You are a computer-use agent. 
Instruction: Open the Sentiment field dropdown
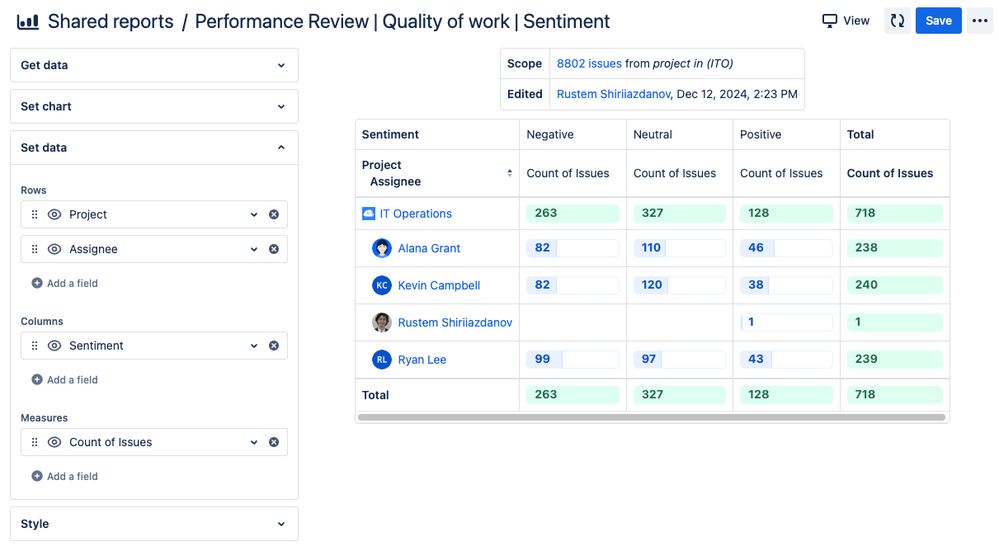pyautogui.click(x=254, y=346)
